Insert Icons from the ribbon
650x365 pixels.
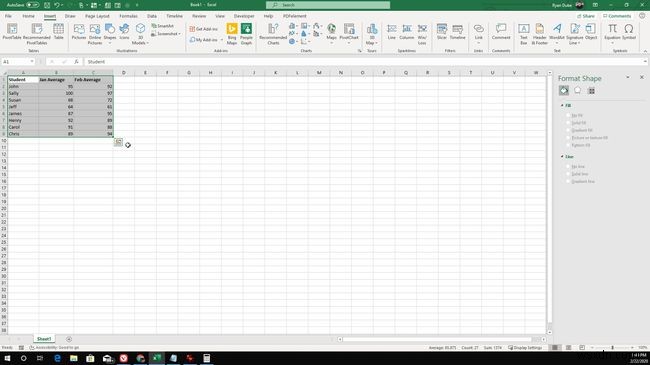tap(124, 32)
